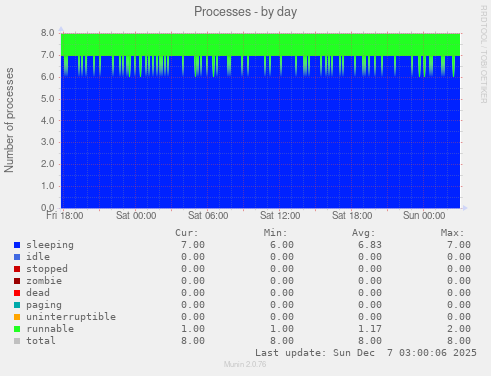Click the 'Sat 06:00' x-axis label
491x376 pixels.
[x=208, y=216]
